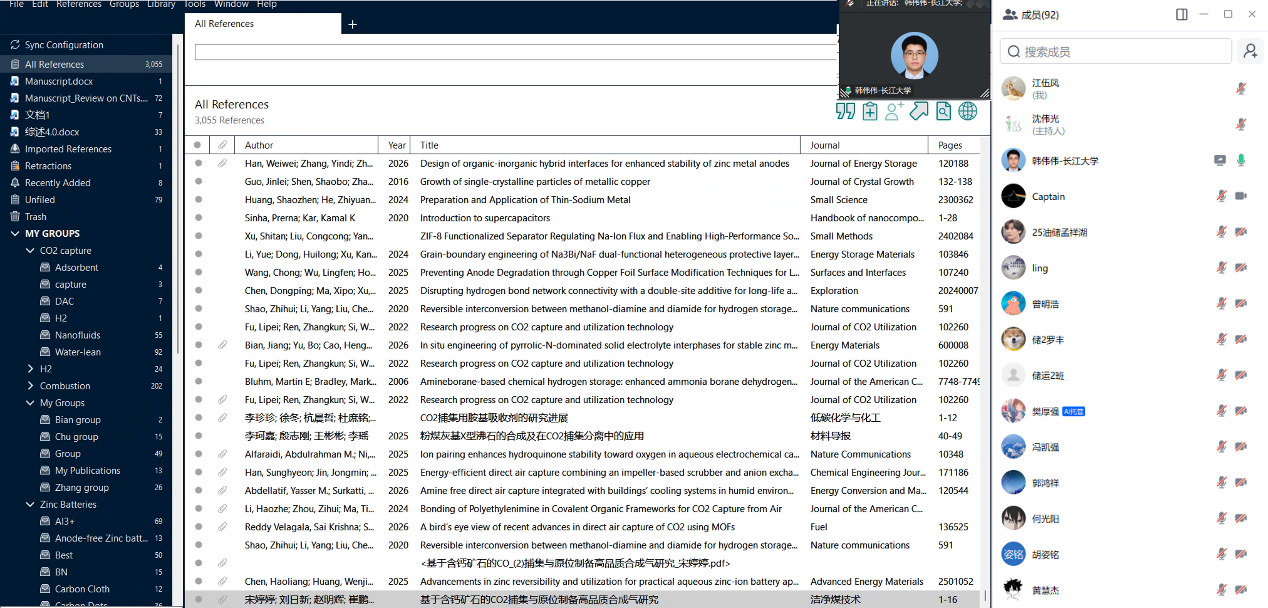Click the export arrow toolbar icon
Image resolution: width=1268 pixels, height=608 pixels.
919,112
